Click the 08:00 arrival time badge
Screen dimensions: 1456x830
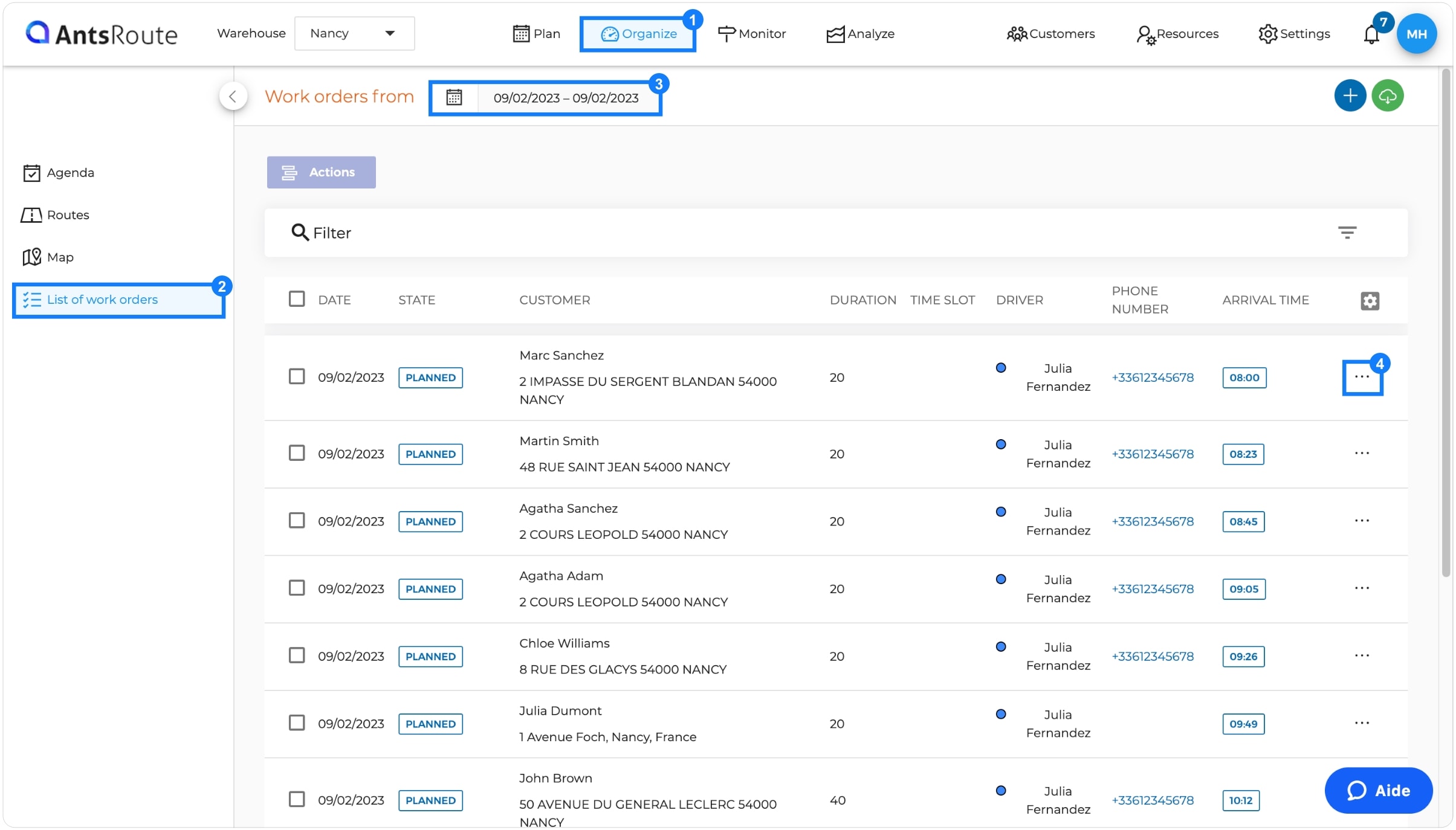[1244, 378]
